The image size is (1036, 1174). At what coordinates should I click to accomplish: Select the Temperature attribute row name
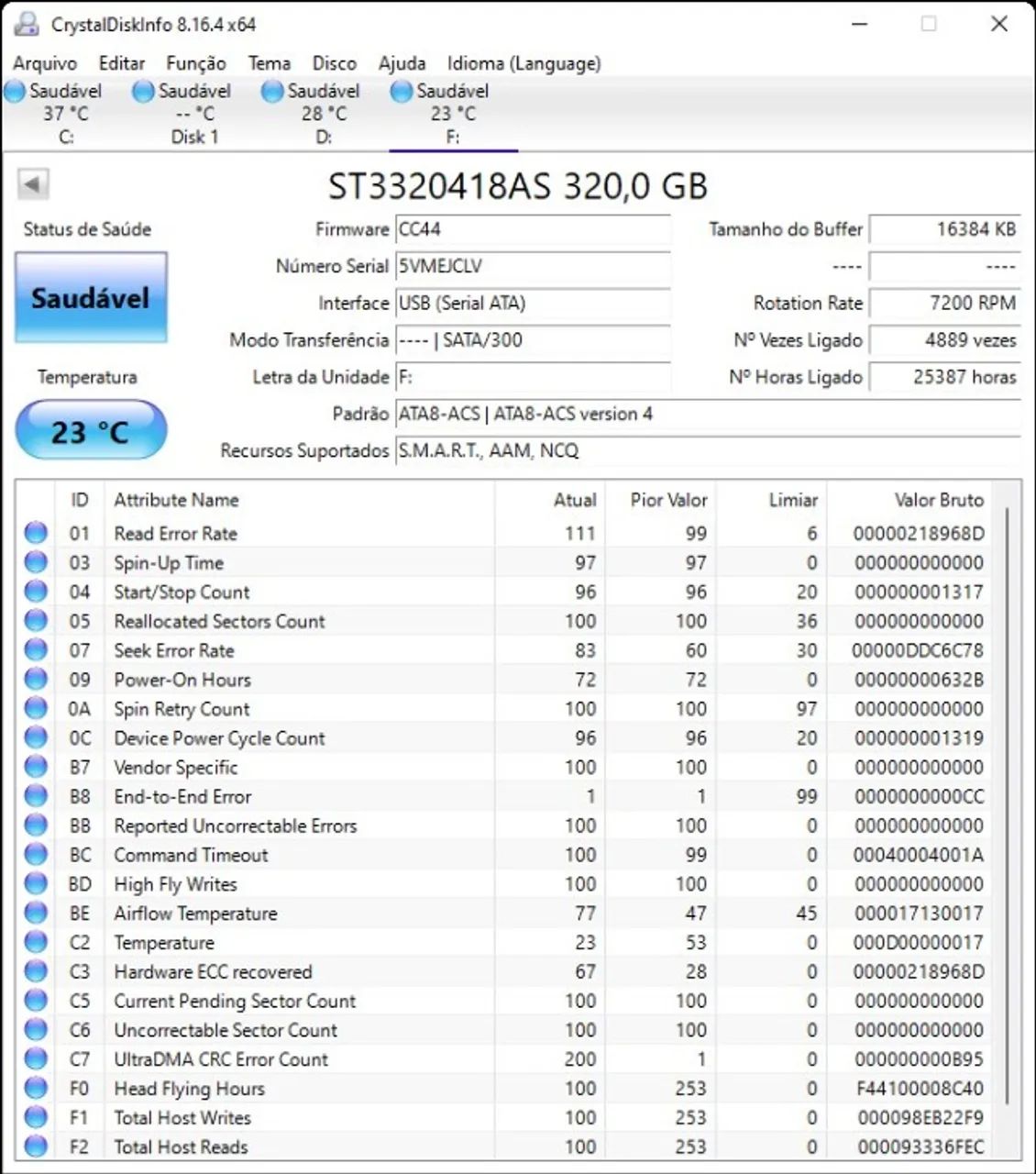[163, 943]
